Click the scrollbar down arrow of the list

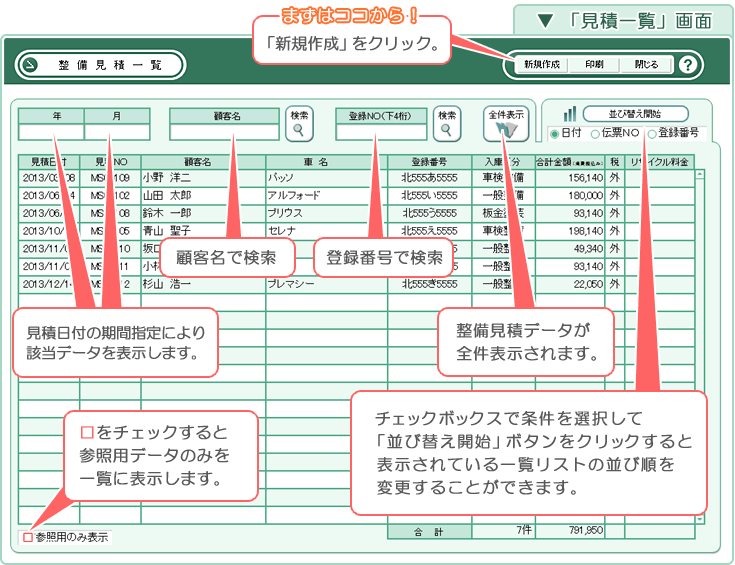700,519
